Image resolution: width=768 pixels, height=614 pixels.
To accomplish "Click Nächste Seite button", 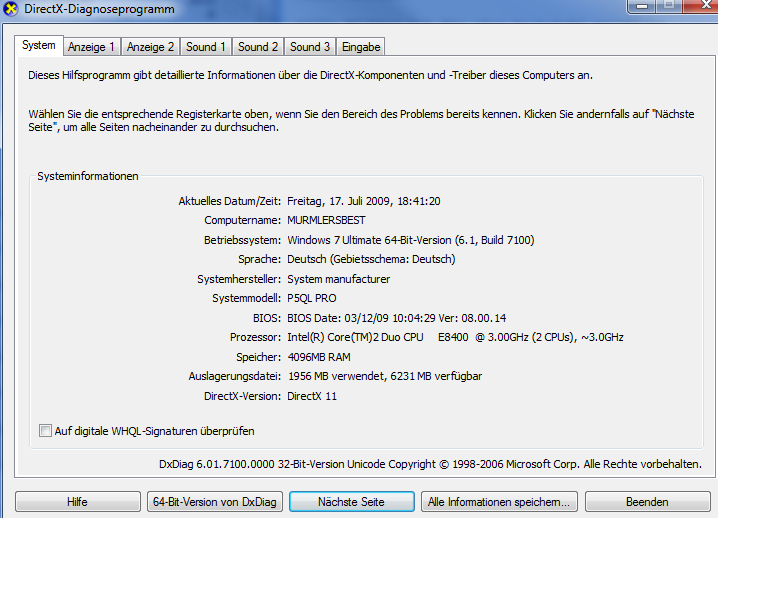I will click(352, 502).
